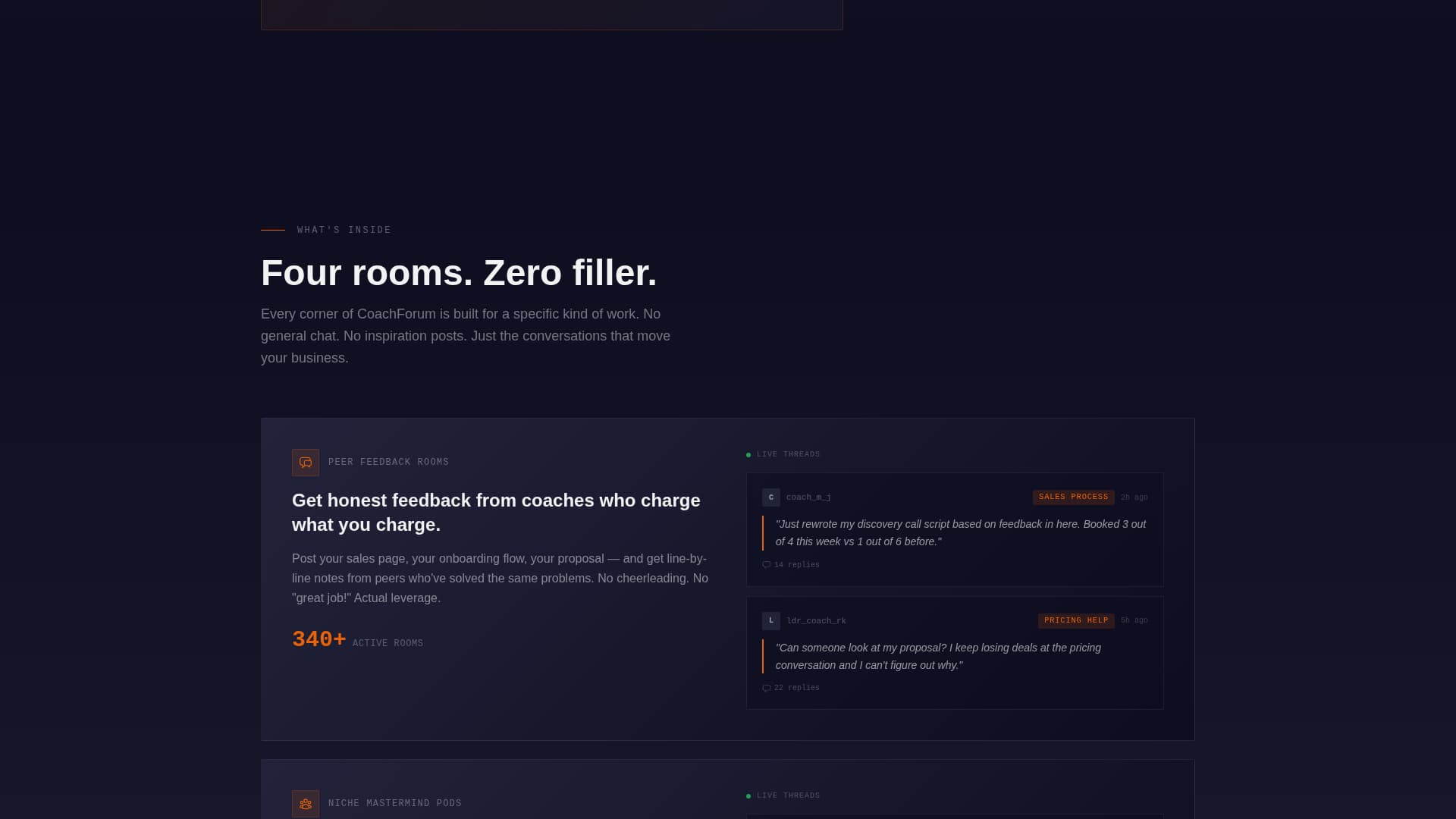Click the Peer Feedback Rooms label
Viewport: 1456px width, 819px height.
pos(388,462)
